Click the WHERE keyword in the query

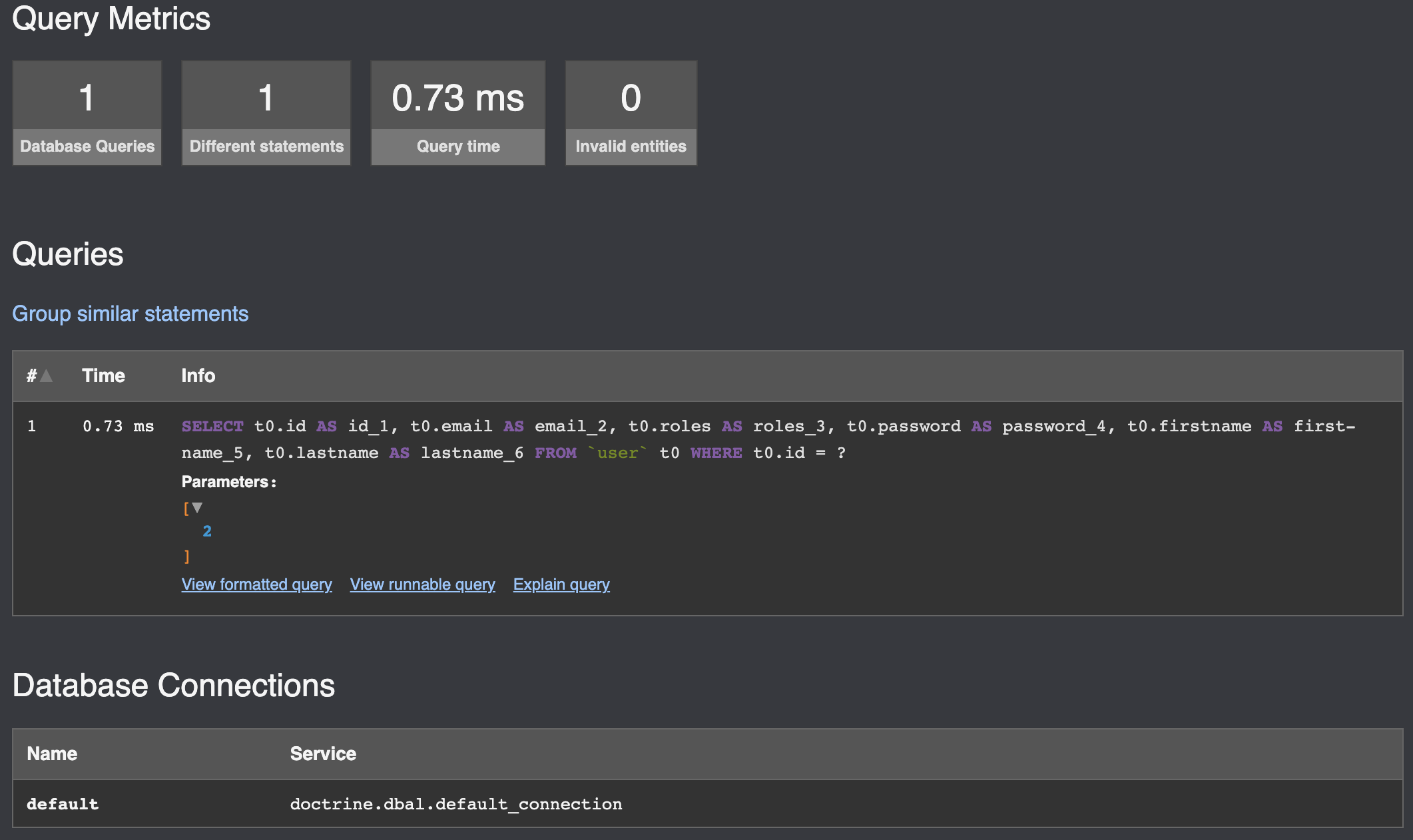pyautogui.click(x=716, y=453)
